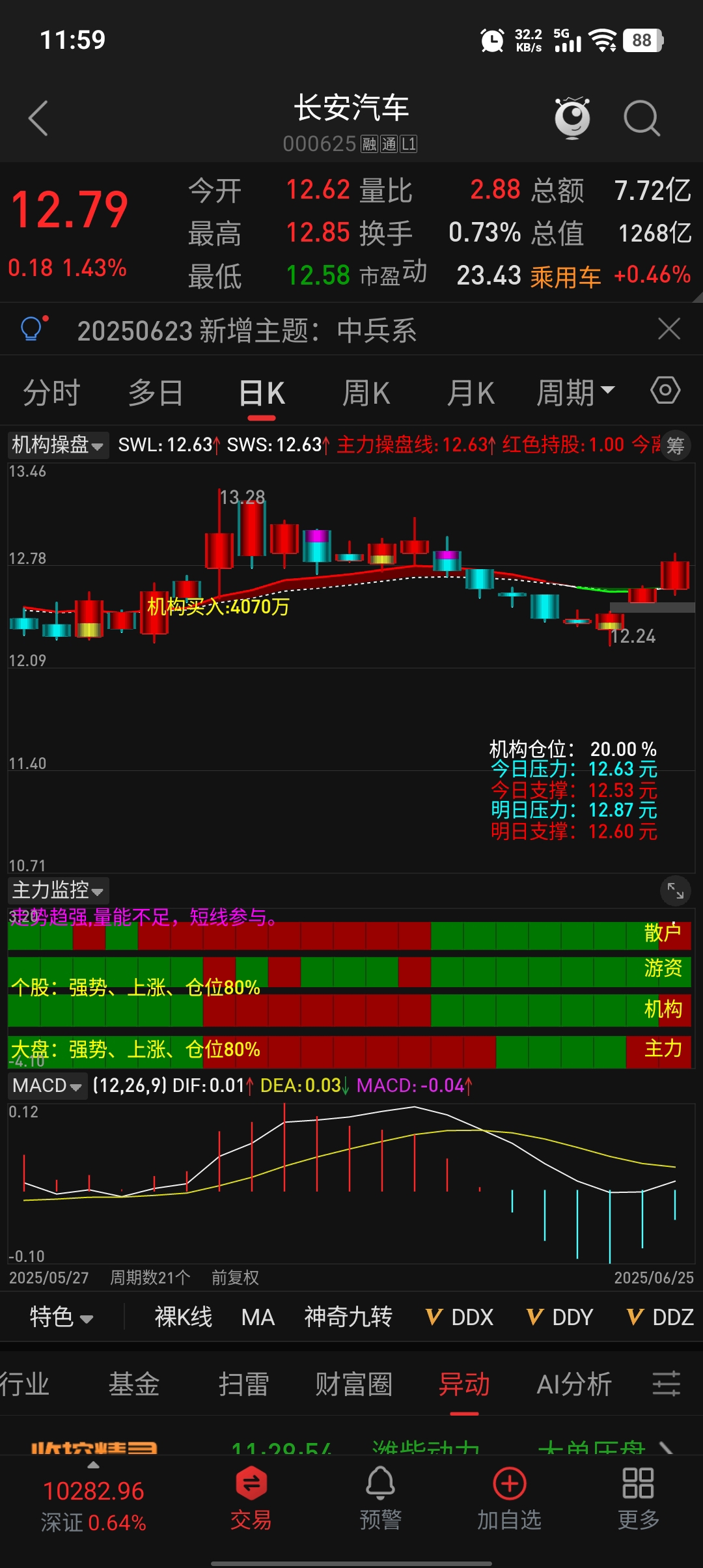Tap the 通 Stock Connect badge

tap(389, 144)
